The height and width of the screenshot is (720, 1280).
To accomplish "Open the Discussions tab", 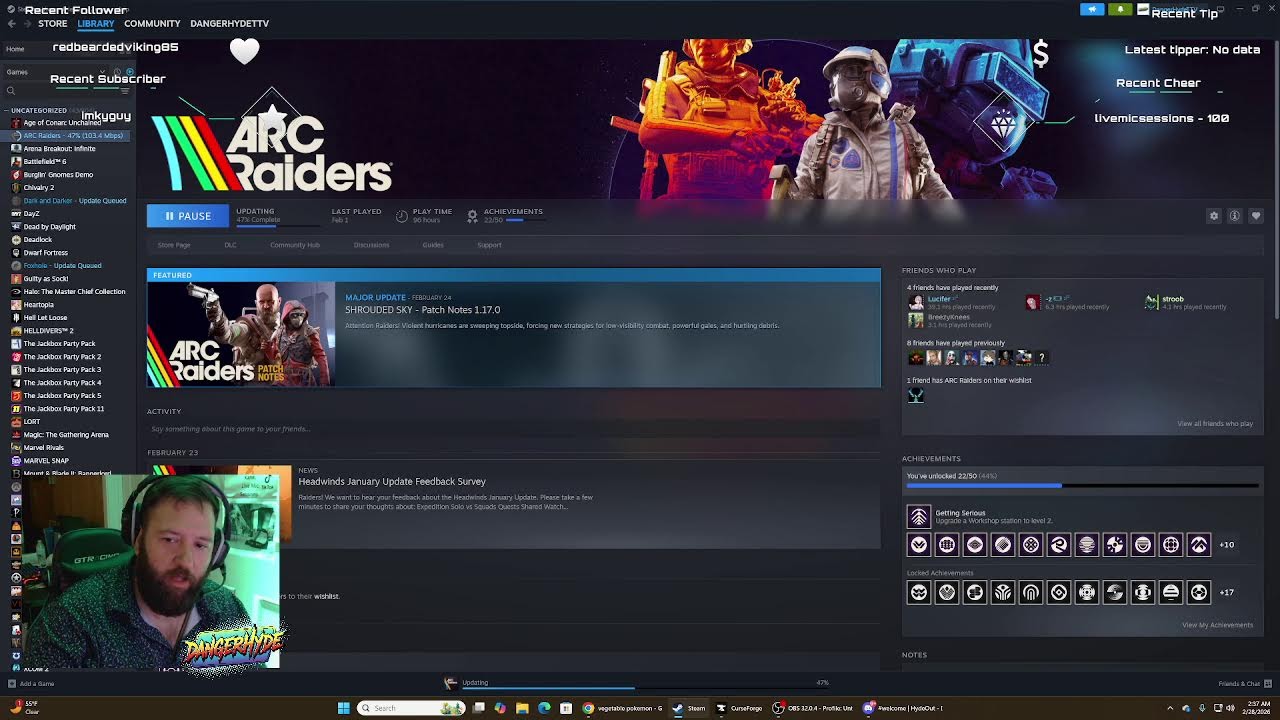I will [x=371, y=245].
